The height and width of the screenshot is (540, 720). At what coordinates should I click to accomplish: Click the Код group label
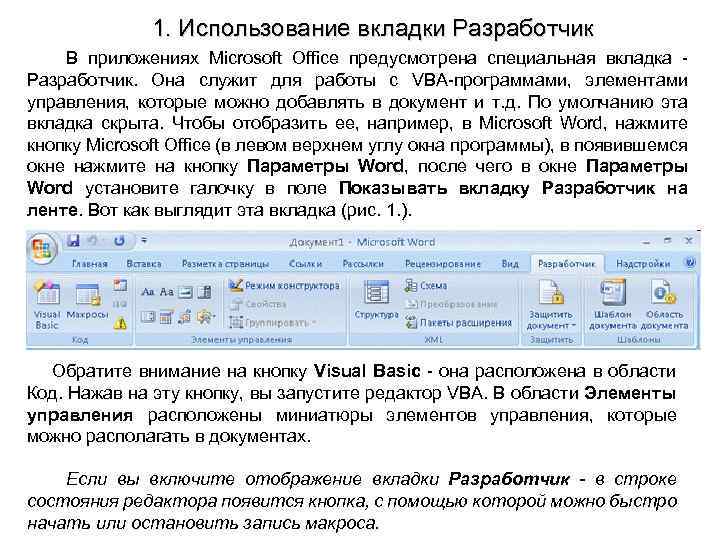click(80, 340)
